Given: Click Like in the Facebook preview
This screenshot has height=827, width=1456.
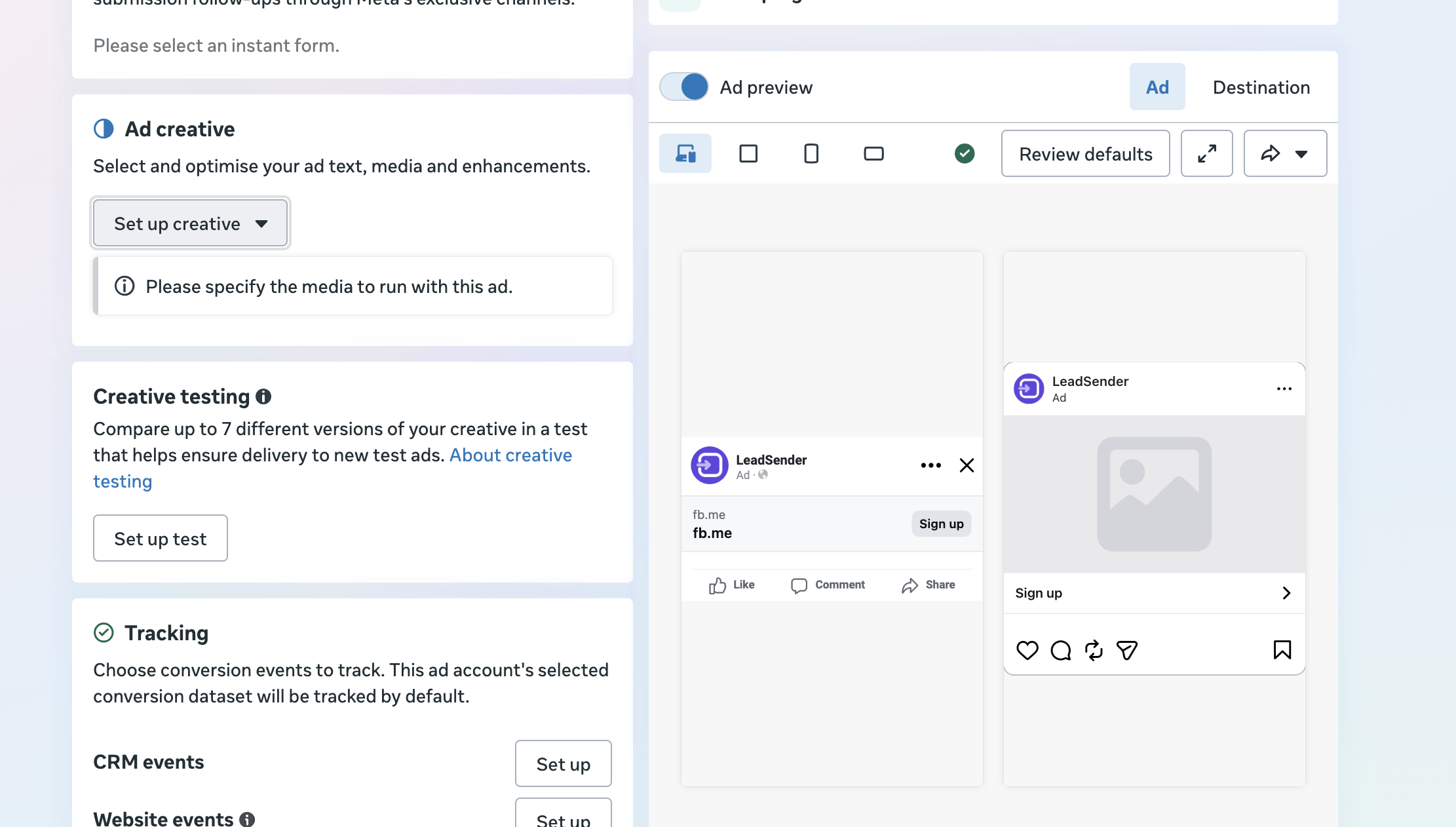Looking at the screenshot, I should click(x=732, y=585).
